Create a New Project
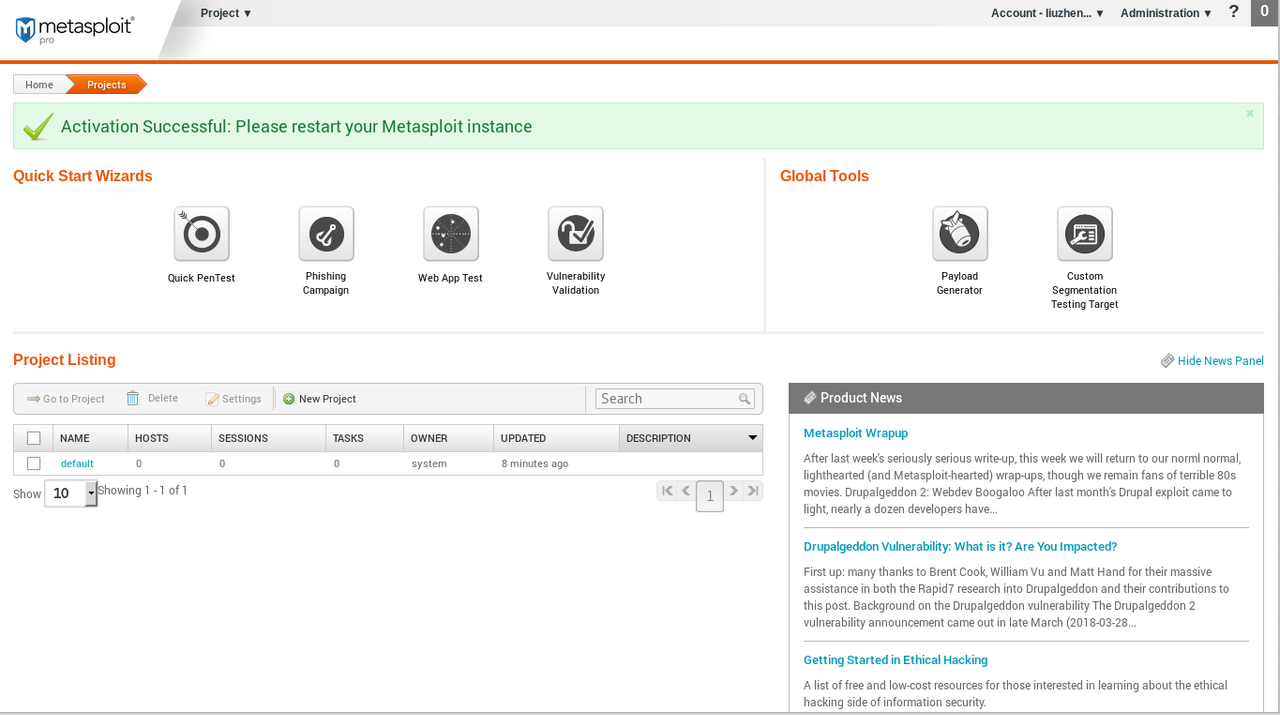Screen dimensions: 1280x715 point(319,399)
